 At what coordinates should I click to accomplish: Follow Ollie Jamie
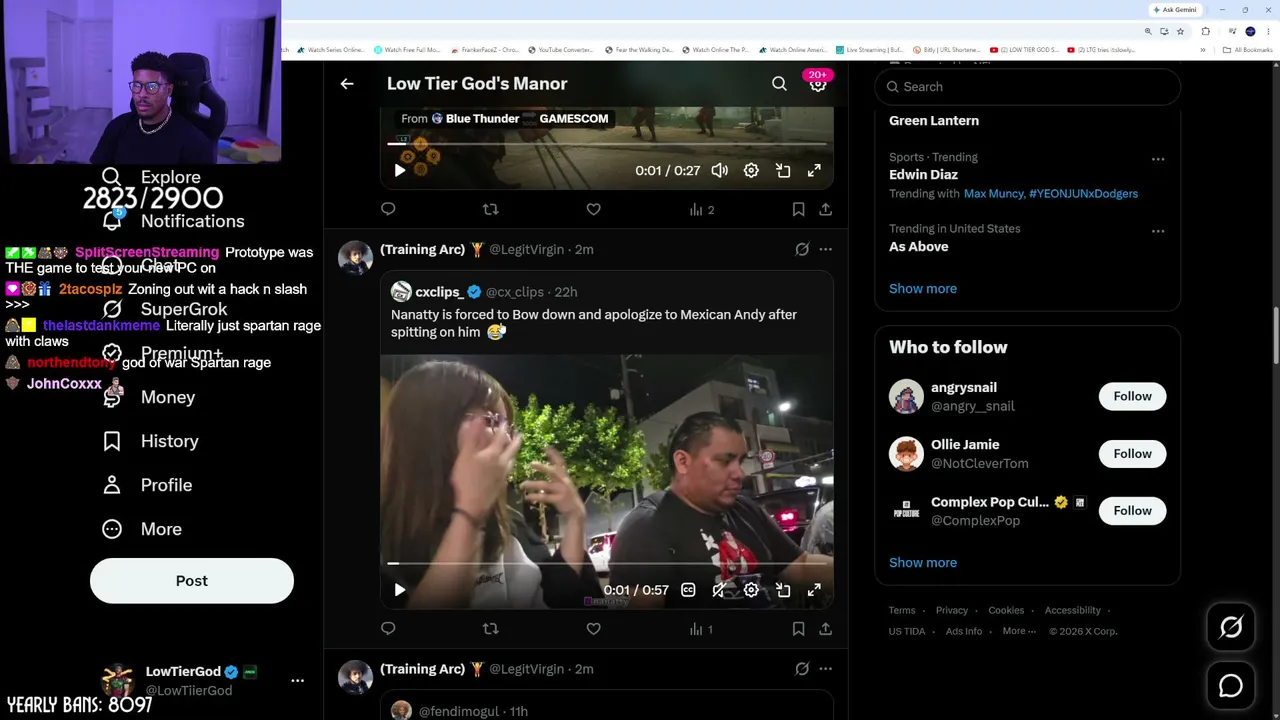click(x=1132, y=454)
